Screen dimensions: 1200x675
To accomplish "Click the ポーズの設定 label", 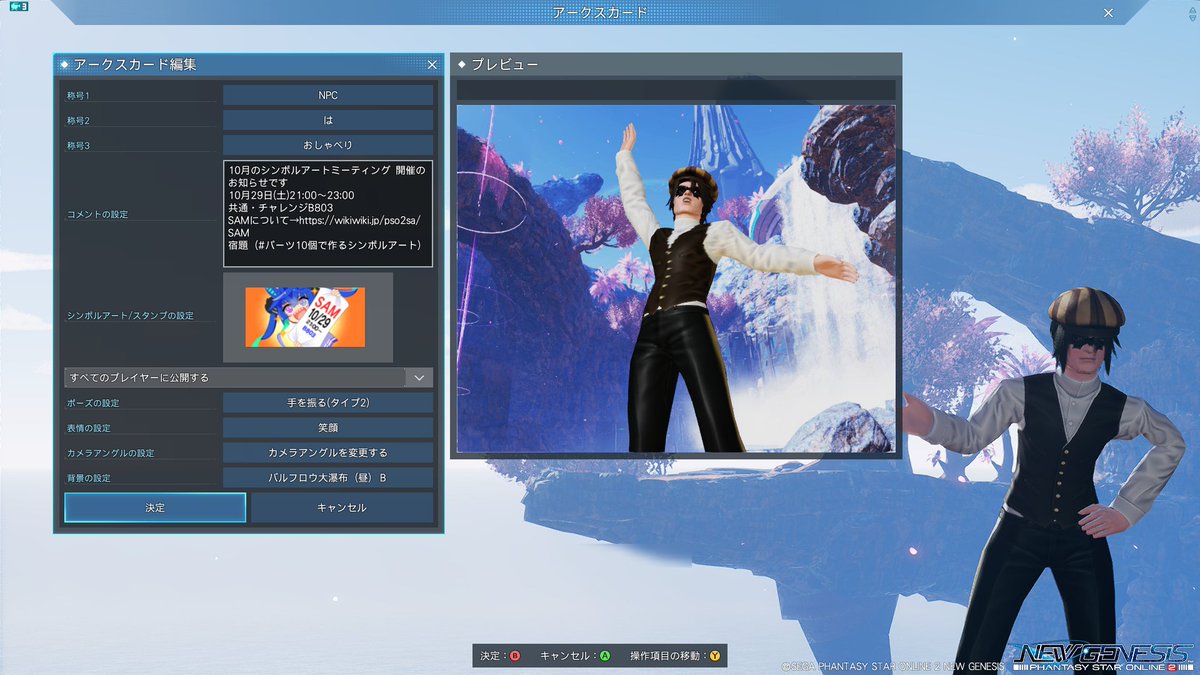I will tap(92, 403).
